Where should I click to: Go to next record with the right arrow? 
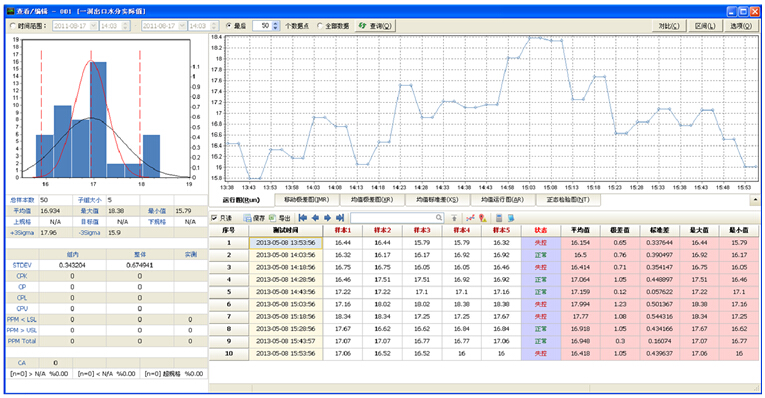point(327,218)
